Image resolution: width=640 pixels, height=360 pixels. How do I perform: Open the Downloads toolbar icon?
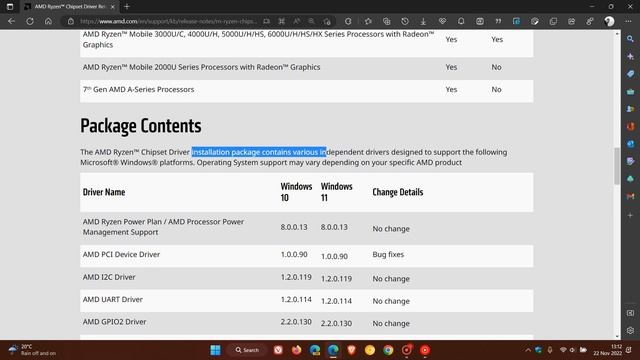(423, 21)
